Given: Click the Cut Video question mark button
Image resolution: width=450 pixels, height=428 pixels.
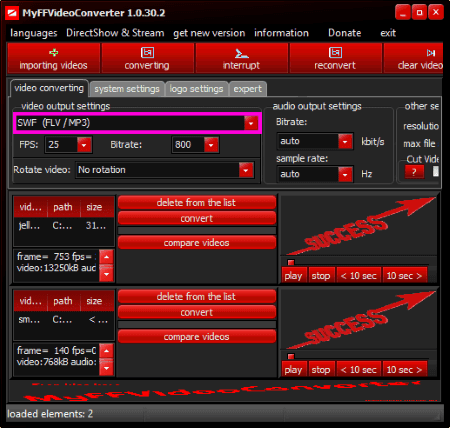Looking at the screenshot, I should point(414,172).
